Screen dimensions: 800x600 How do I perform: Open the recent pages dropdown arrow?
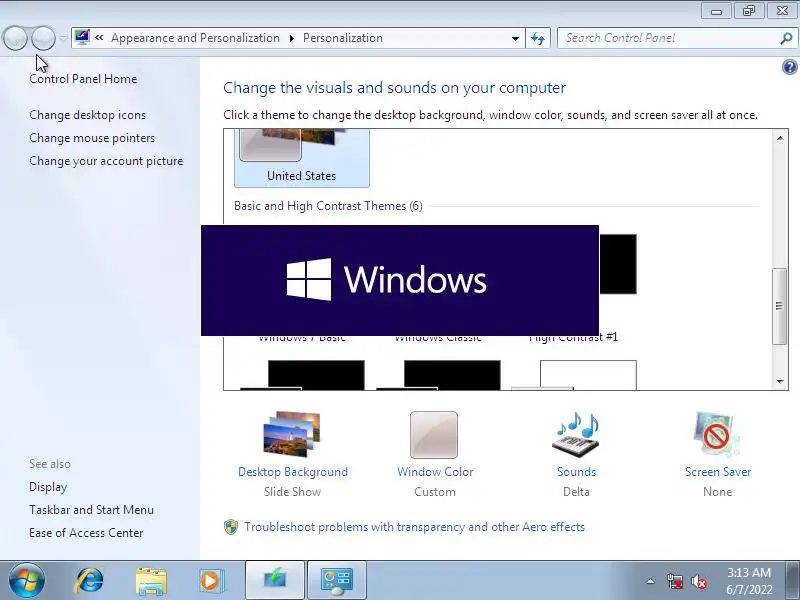pos(63,38)
